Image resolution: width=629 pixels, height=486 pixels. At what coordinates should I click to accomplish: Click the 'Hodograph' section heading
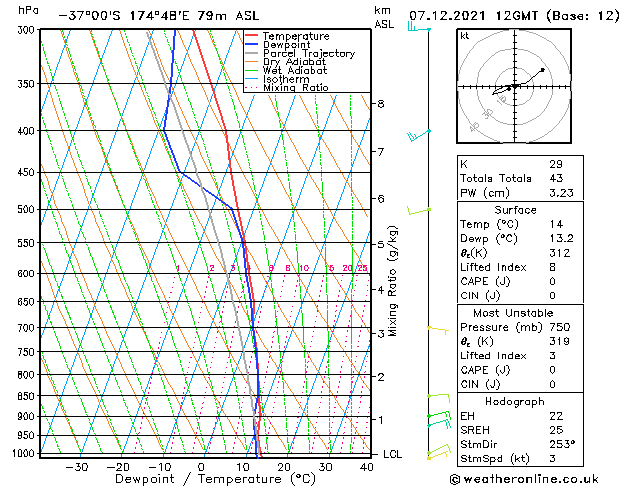515,402
